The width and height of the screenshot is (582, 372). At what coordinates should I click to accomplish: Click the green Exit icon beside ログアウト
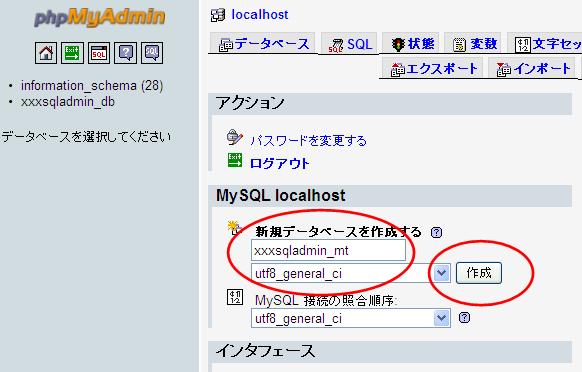[235, 160]
